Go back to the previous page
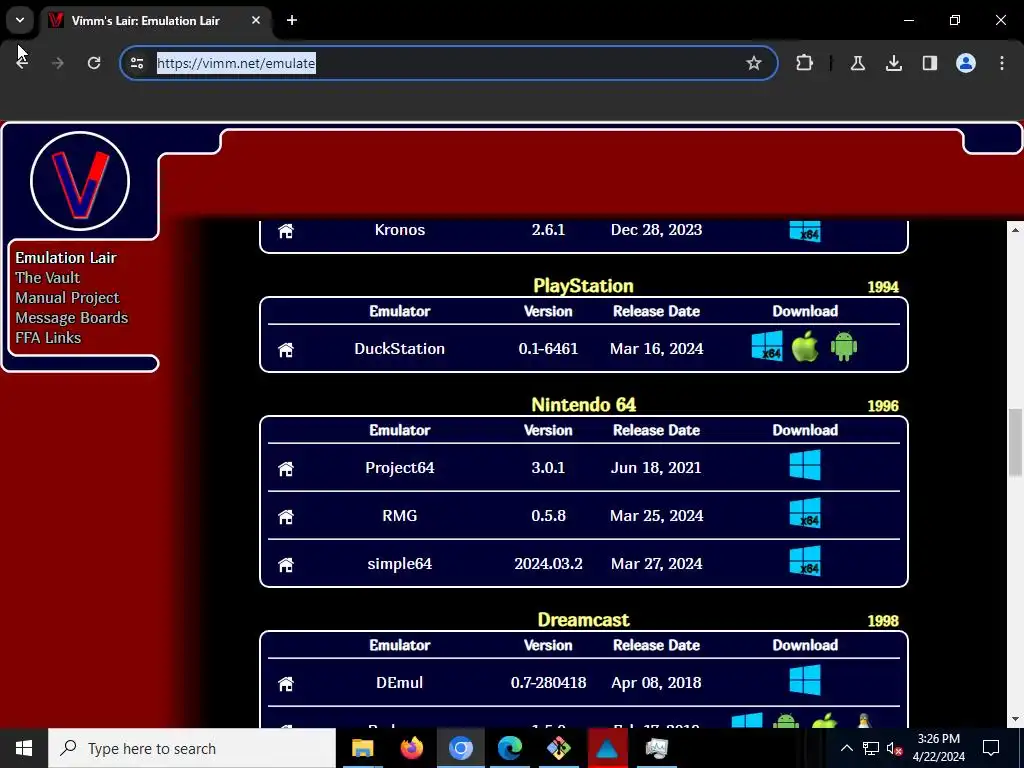 click(22, 63)
